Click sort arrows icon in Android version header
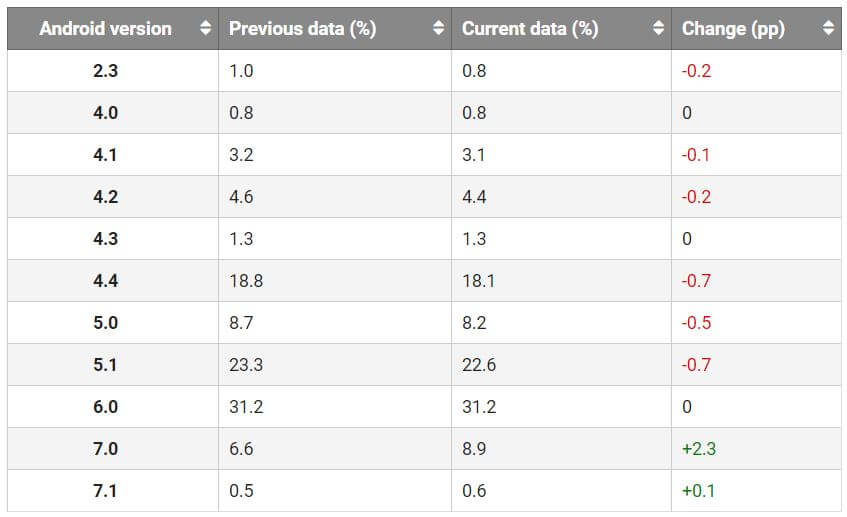Viewport: 847px width, 517px height. 206,29
